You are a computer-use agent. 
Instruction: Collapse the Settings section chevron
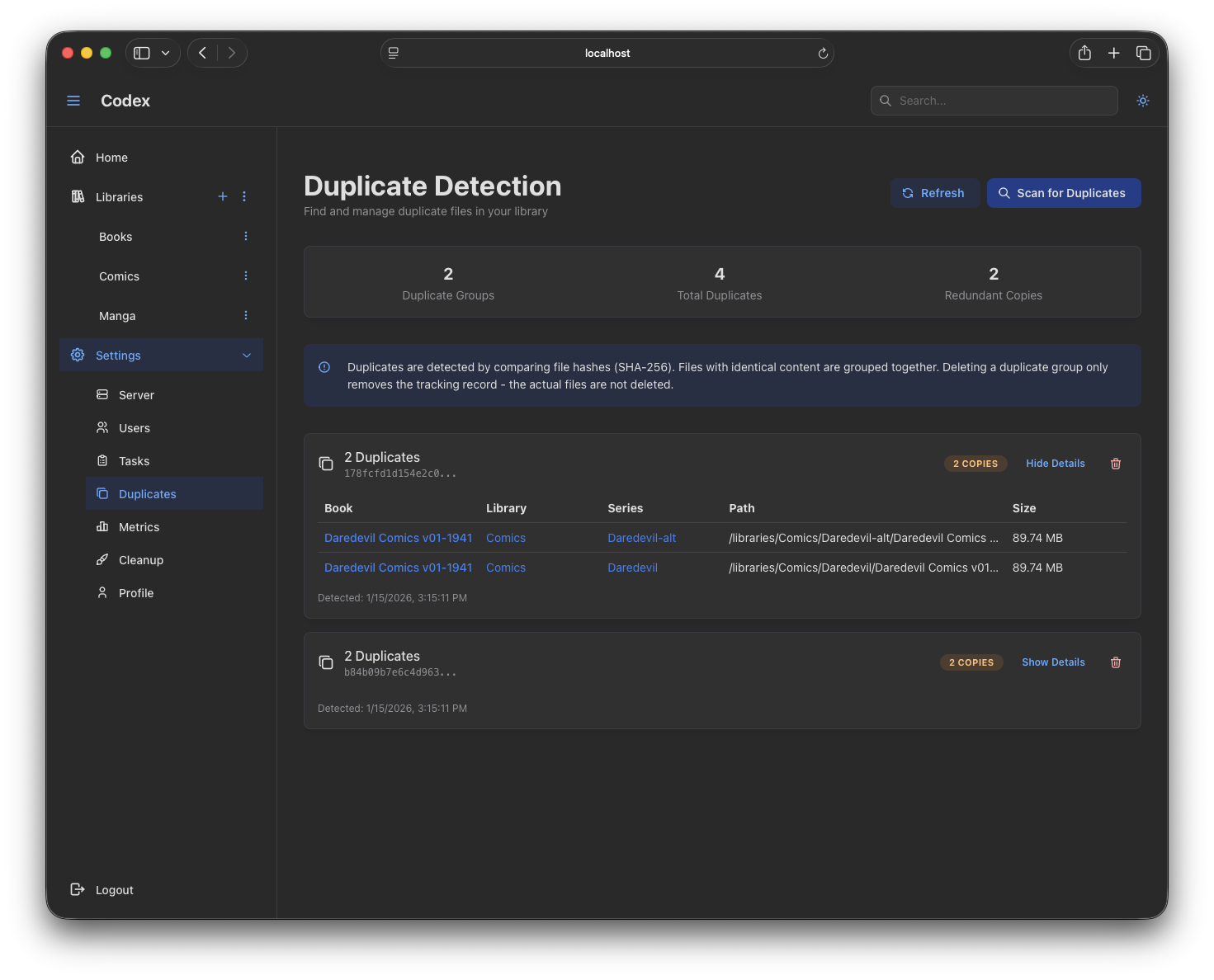246,356
